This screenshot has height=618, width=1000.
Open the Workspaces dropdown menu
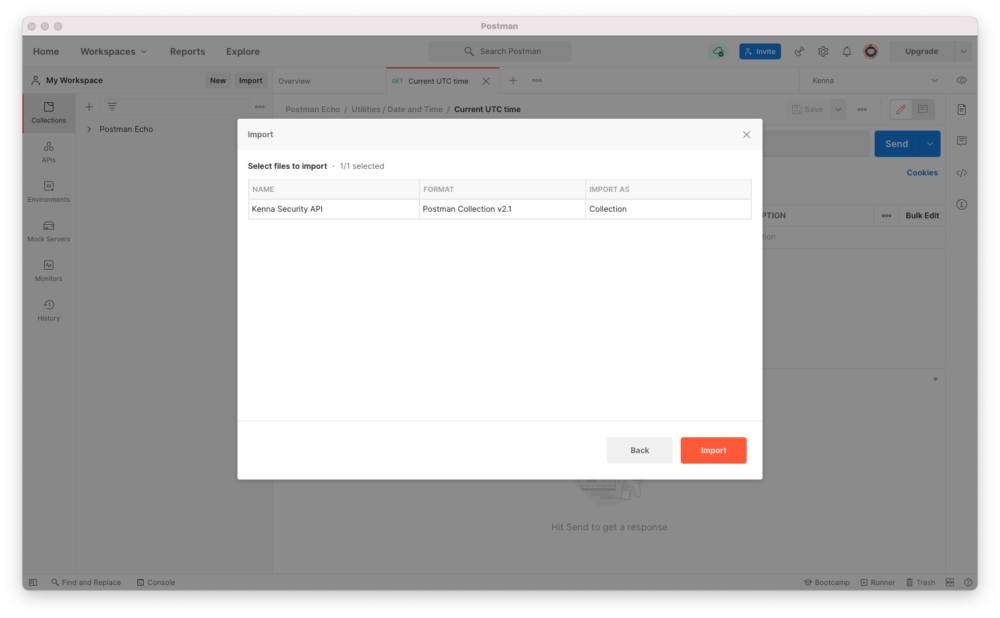[x=114, y=51]
